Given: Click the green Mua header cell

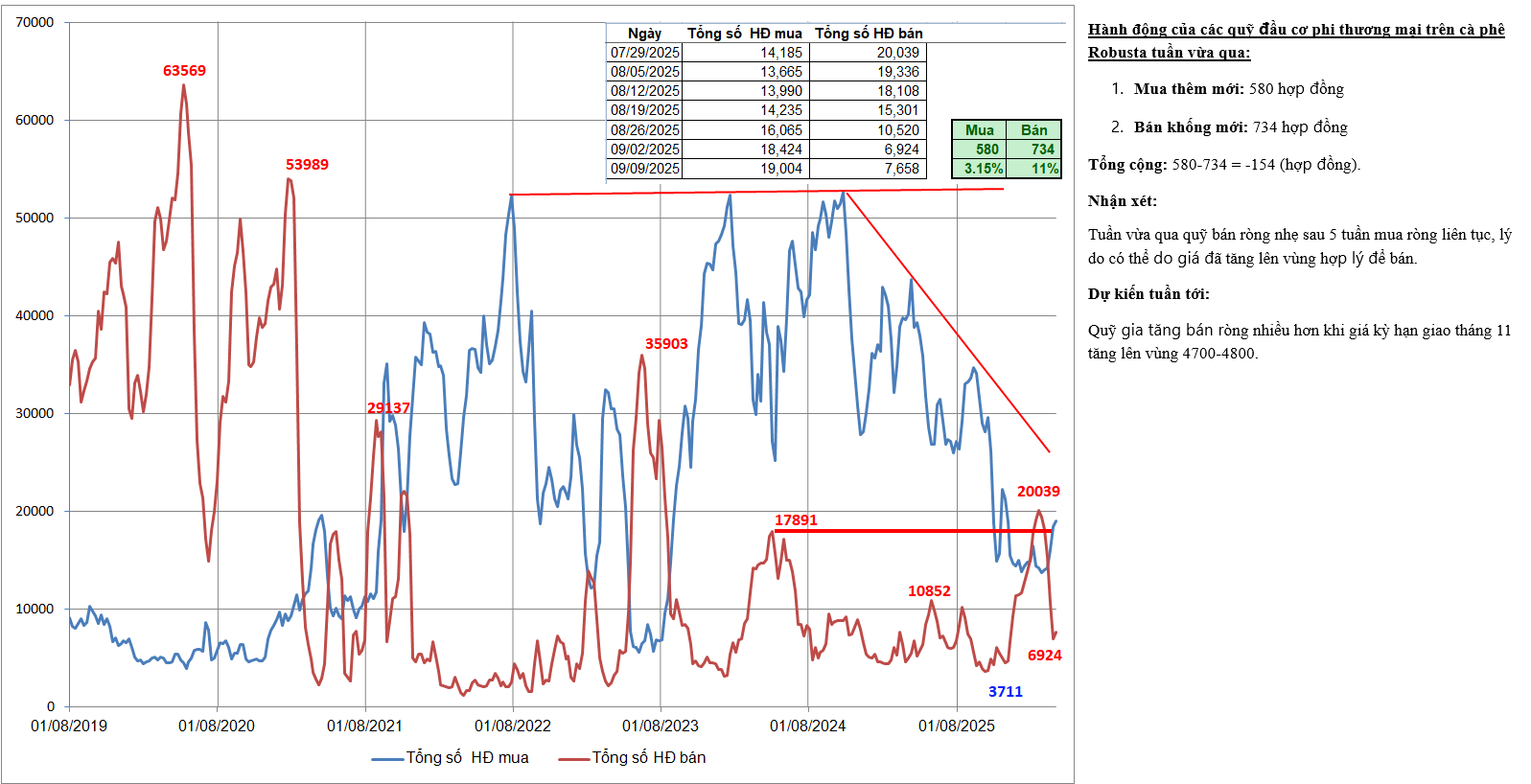Looking at the screenshot, I should [x=979, y=130].
